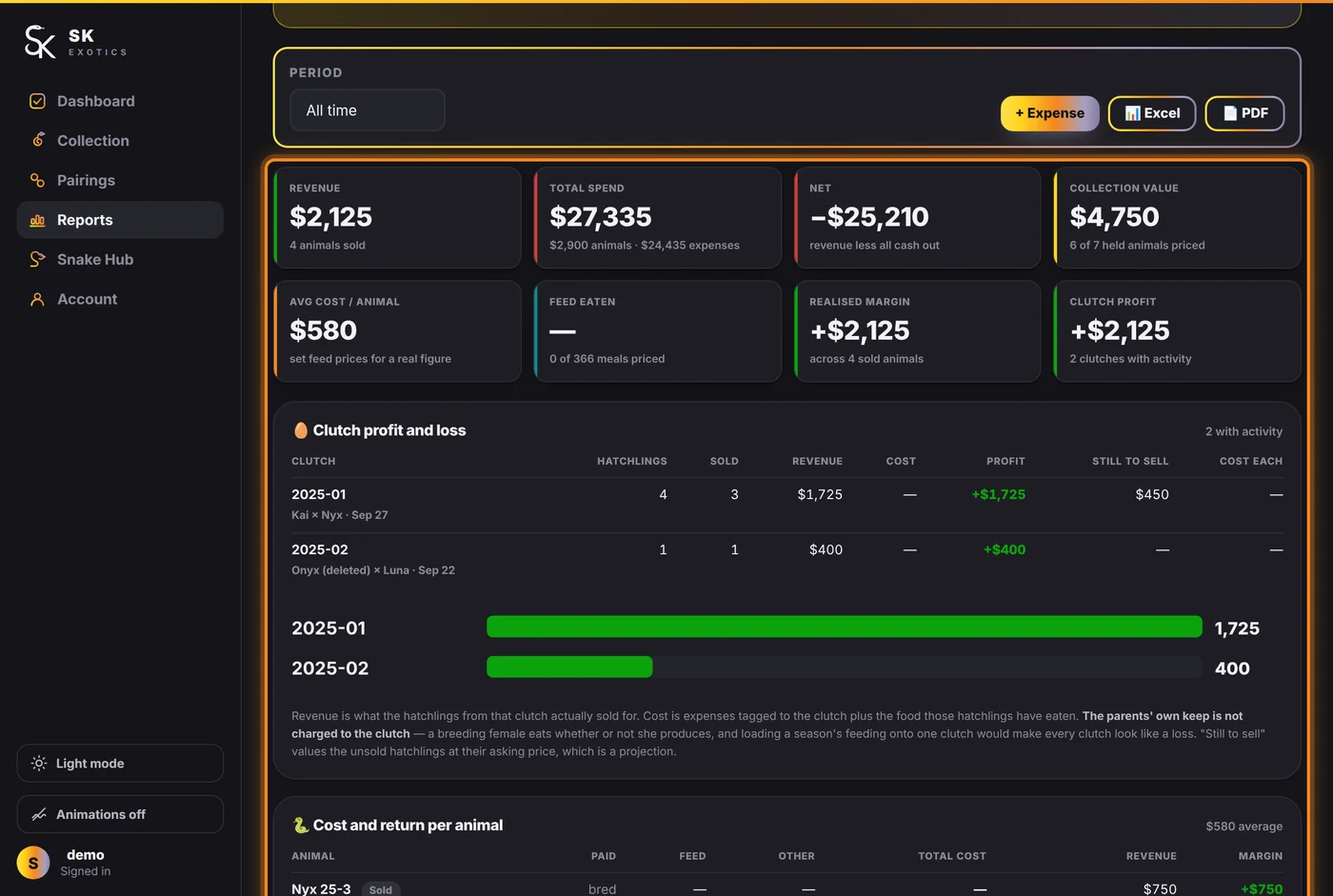Open the Dashboard page

coord(120,101)
